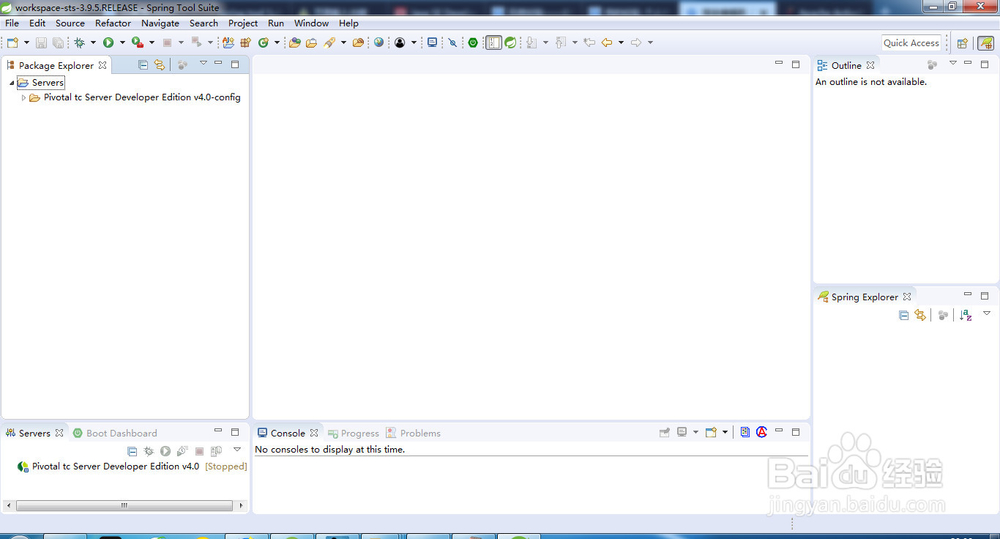The image size is (1000, 539).
Task: Open the File menu
Action: (x=12, y=23)
